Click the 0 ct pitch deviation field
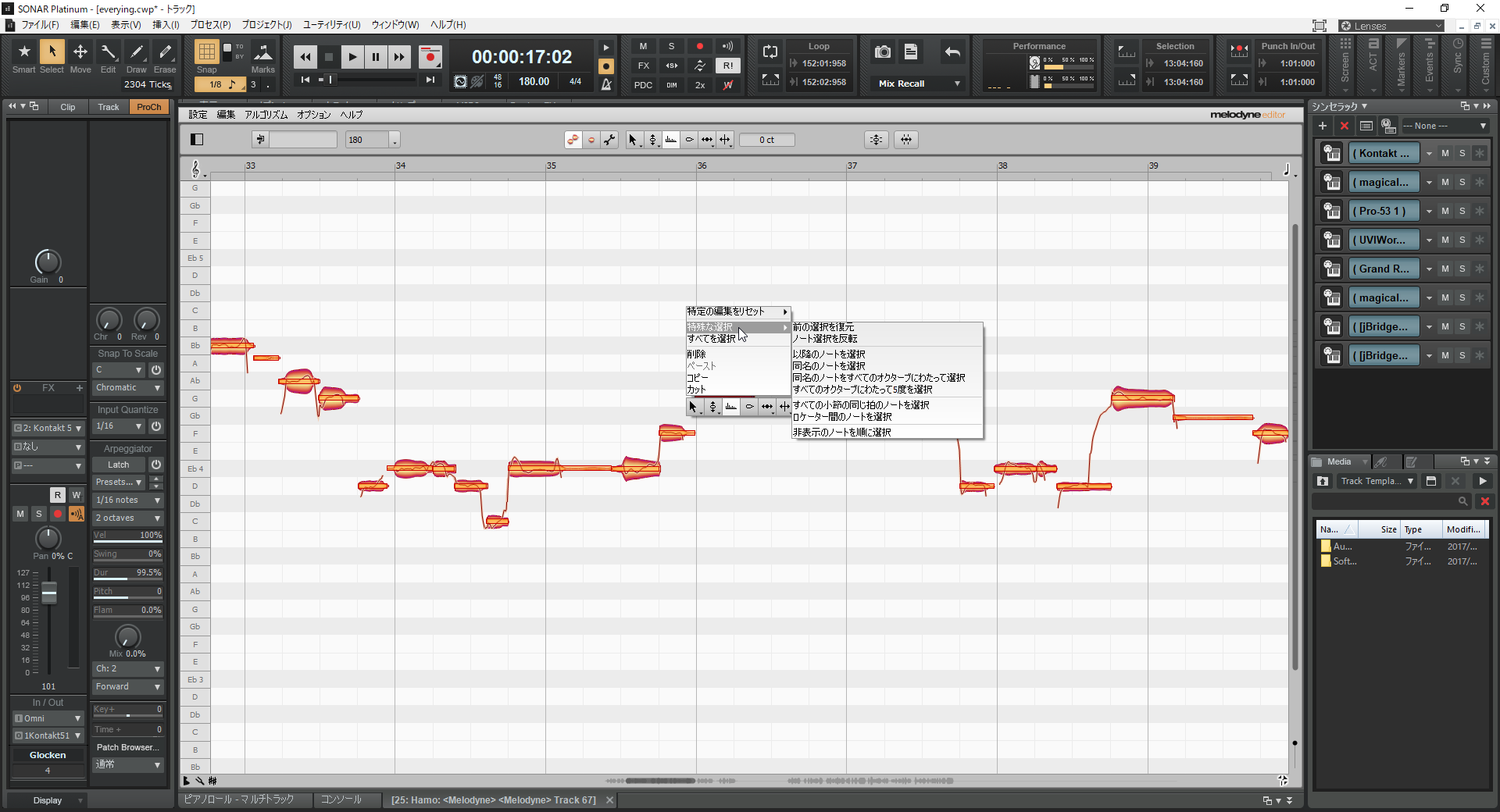 767,140
